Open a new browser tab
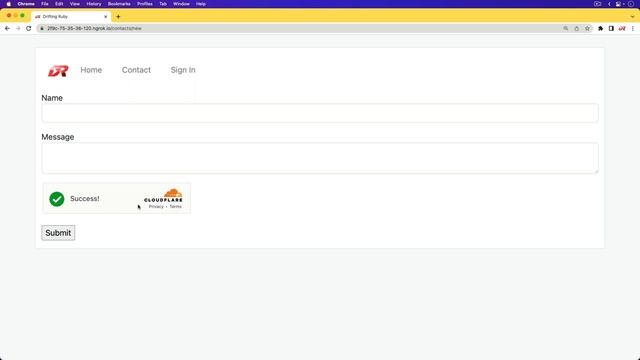 click(x=118, y=17)
